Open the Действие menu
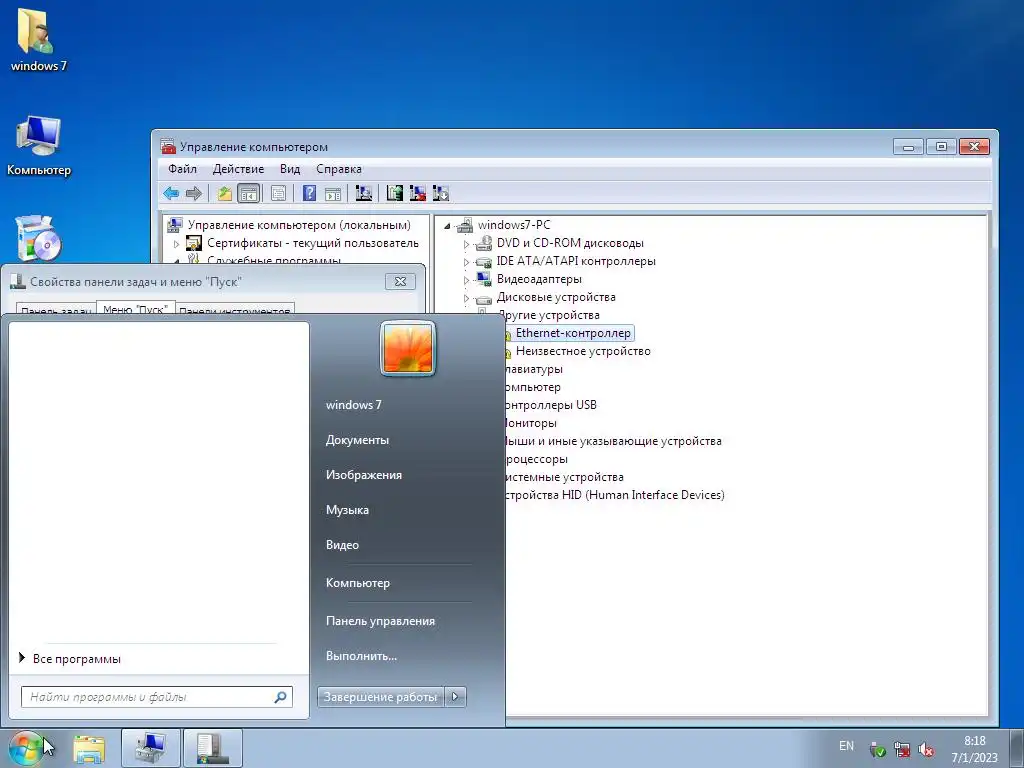This screenshot has height=768, width=1024. 238,169
